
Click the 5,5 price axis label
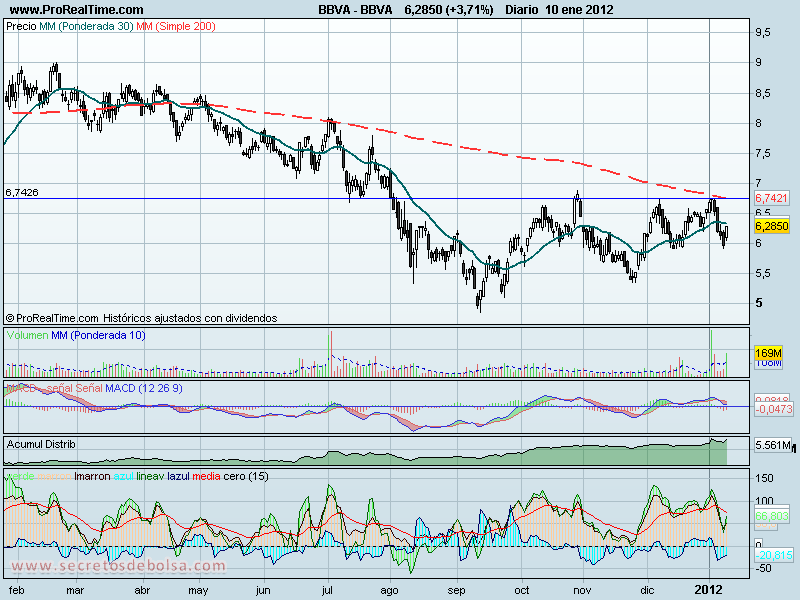point(763,273)
